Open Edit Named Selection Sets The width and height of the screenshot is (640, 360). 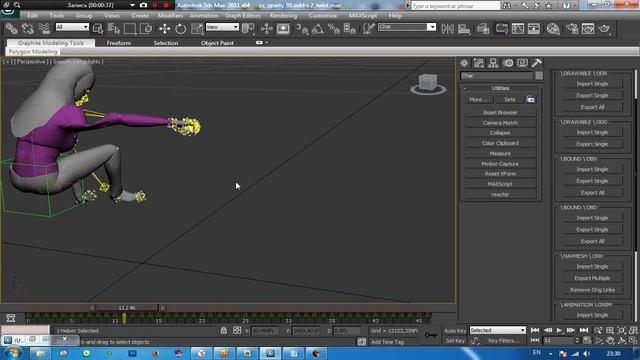(369, 28)
